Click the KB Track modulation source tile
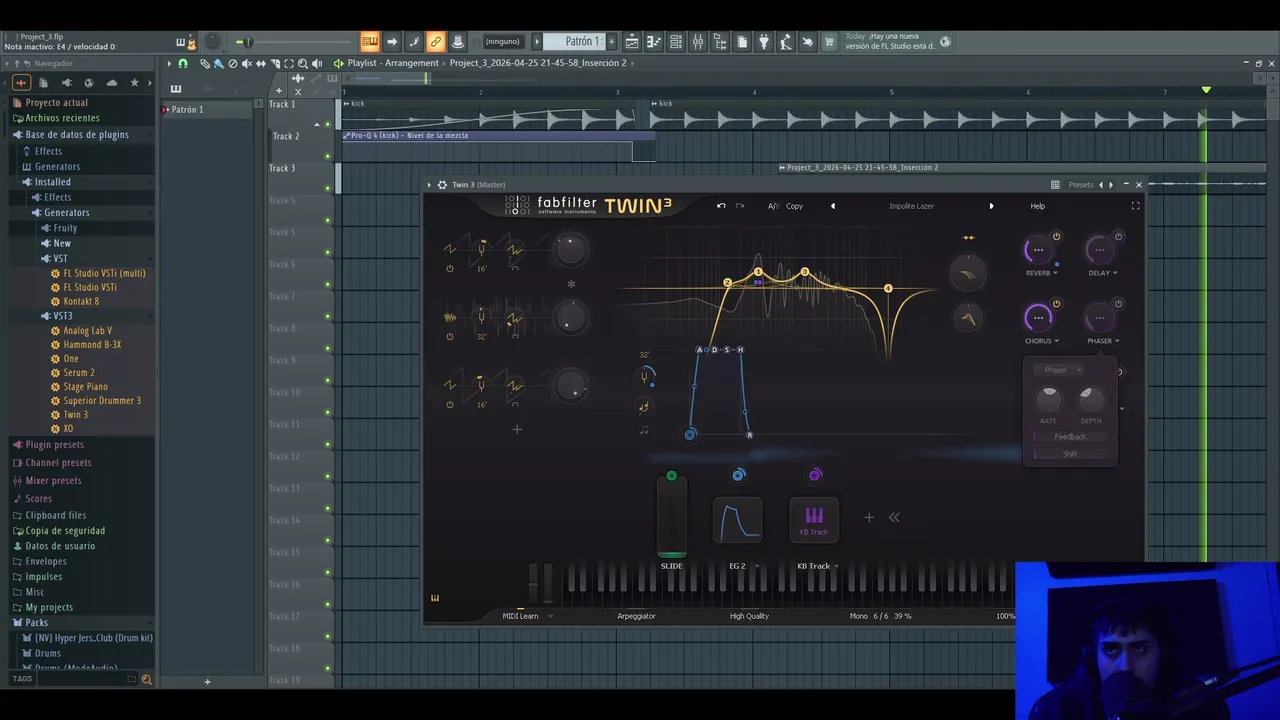 (x=814, y=520)
